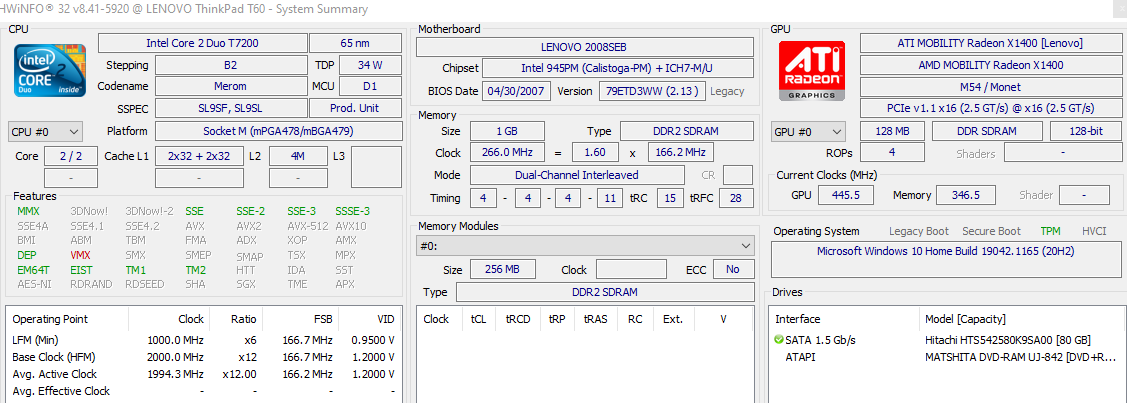Click the EM64T feature label
Viewport: 1127px width, 403px height.
point(32,270)
